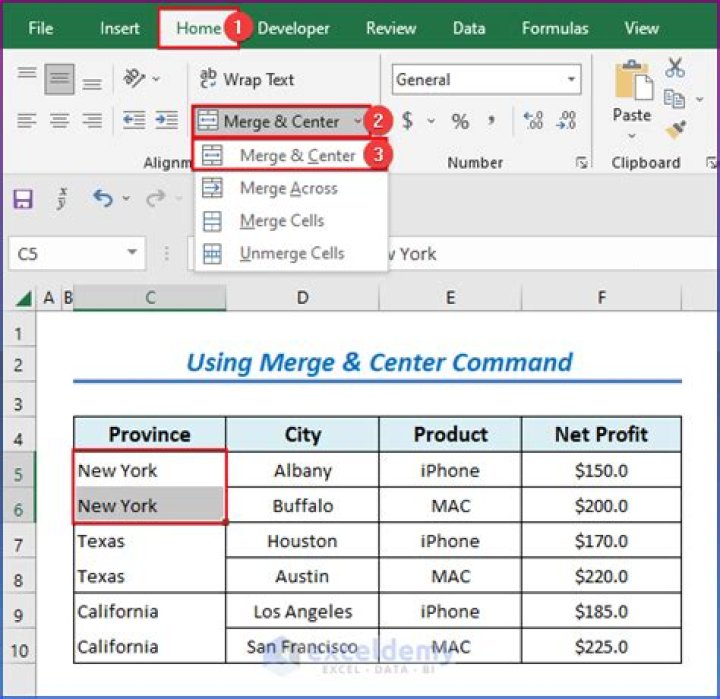This screenshot has width=720, height=699.
Task: Apply Accounting dollar format
Action: point(407,121)
